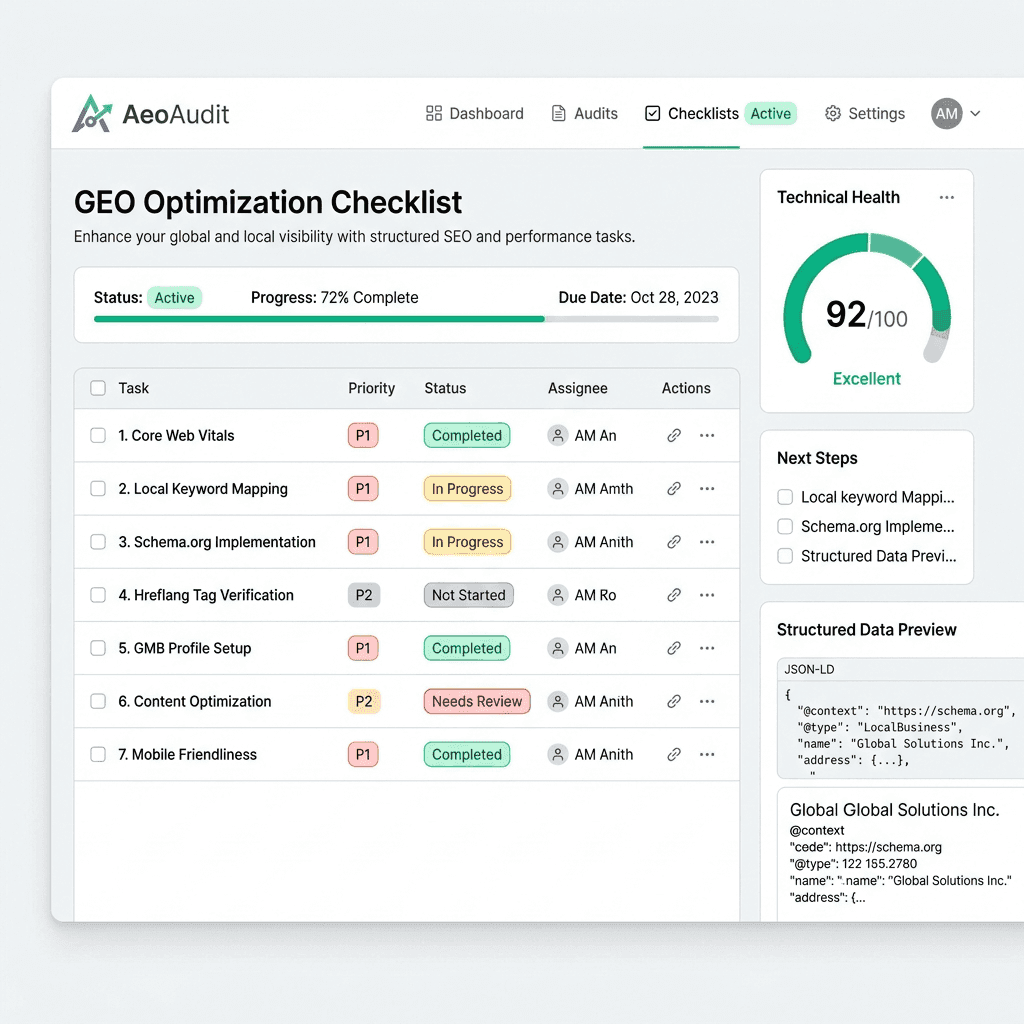
Task: Click the AeoAudit logo icon
Action: (x=92, y=114)
